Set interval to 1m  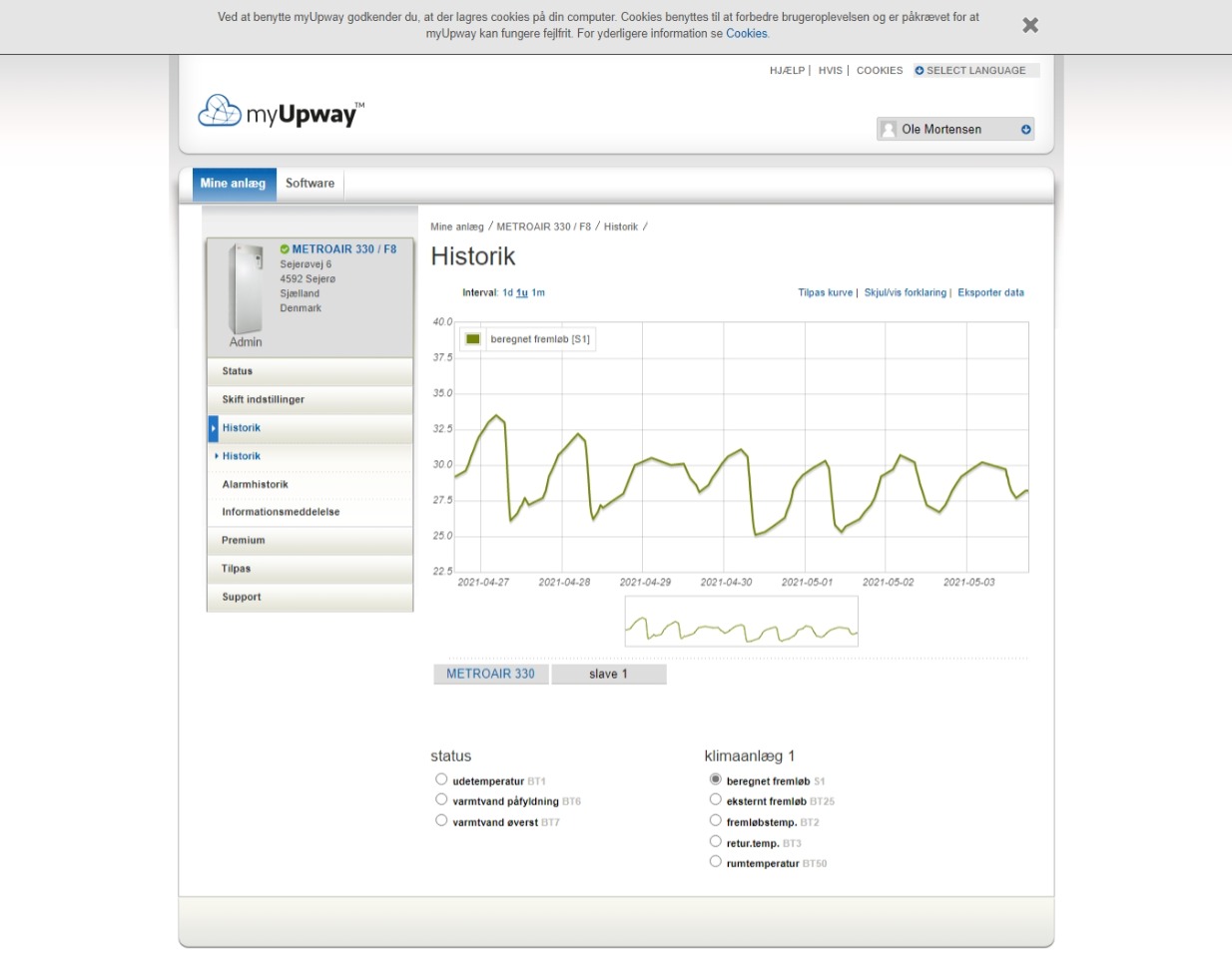[538, 293]
